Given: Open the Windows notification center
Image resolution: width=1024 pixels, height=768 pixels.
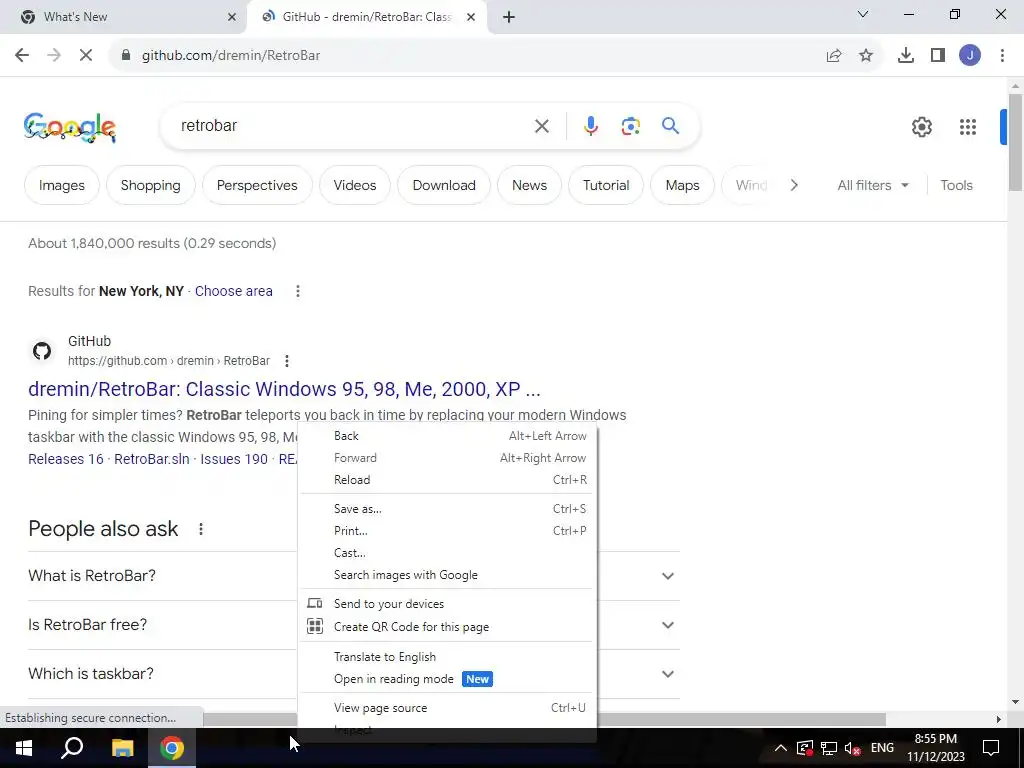Looking at the screenshot, I should point(991,748).
